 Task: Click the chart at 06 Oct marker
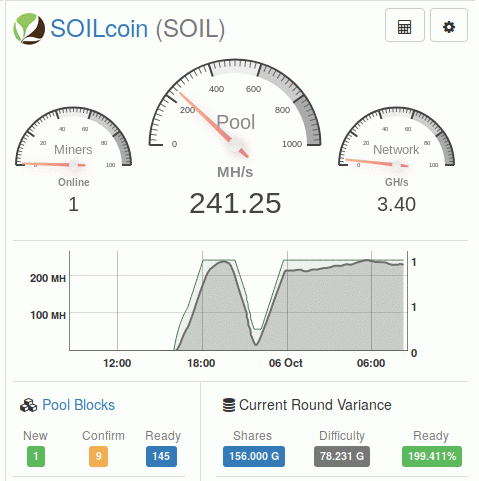coord(287,301)
